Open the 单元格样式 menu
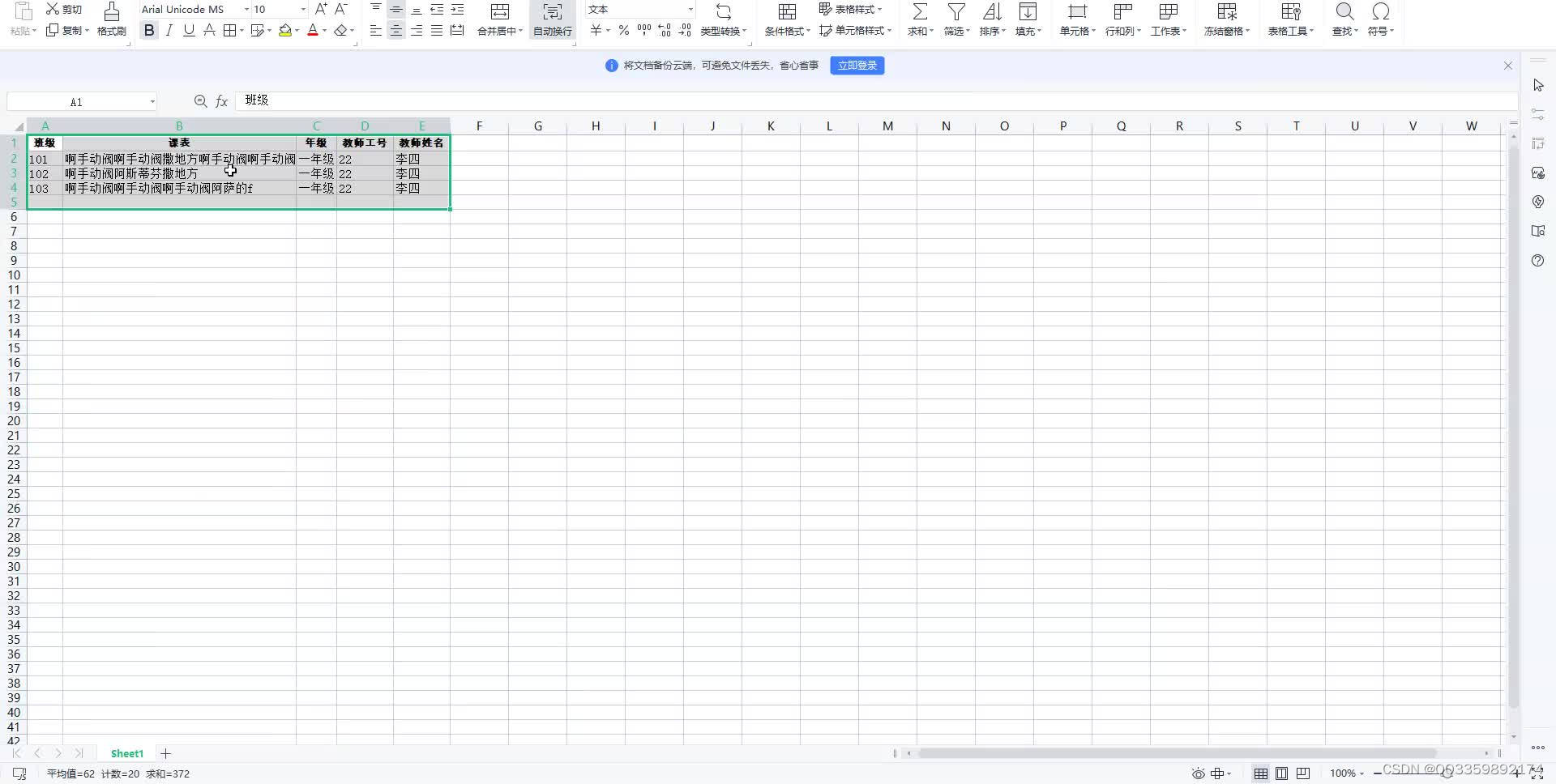Viewport: 1556px width, 784px height. point(855,31)
